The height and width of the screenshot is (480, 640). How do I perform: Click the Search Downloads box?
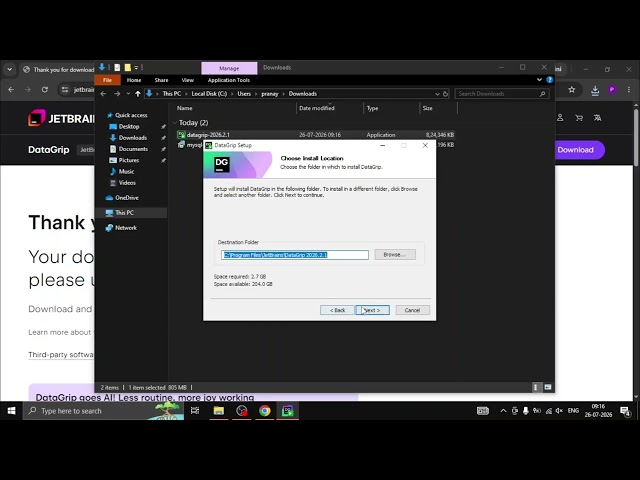tap(501, 94)
